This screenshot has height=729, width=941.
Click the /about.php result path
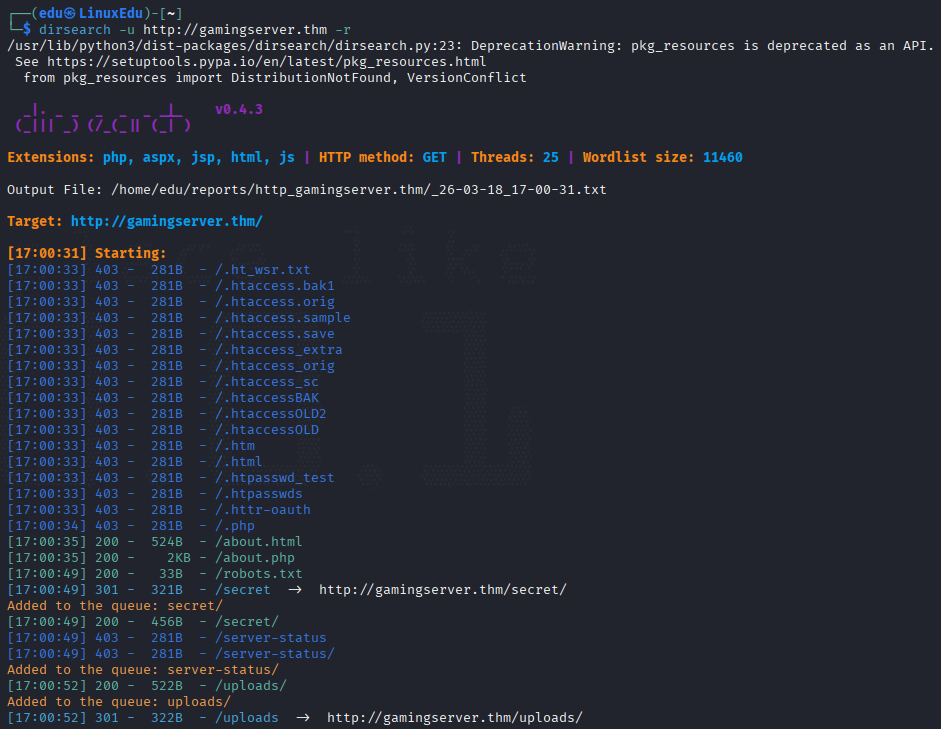pos(255,558)
